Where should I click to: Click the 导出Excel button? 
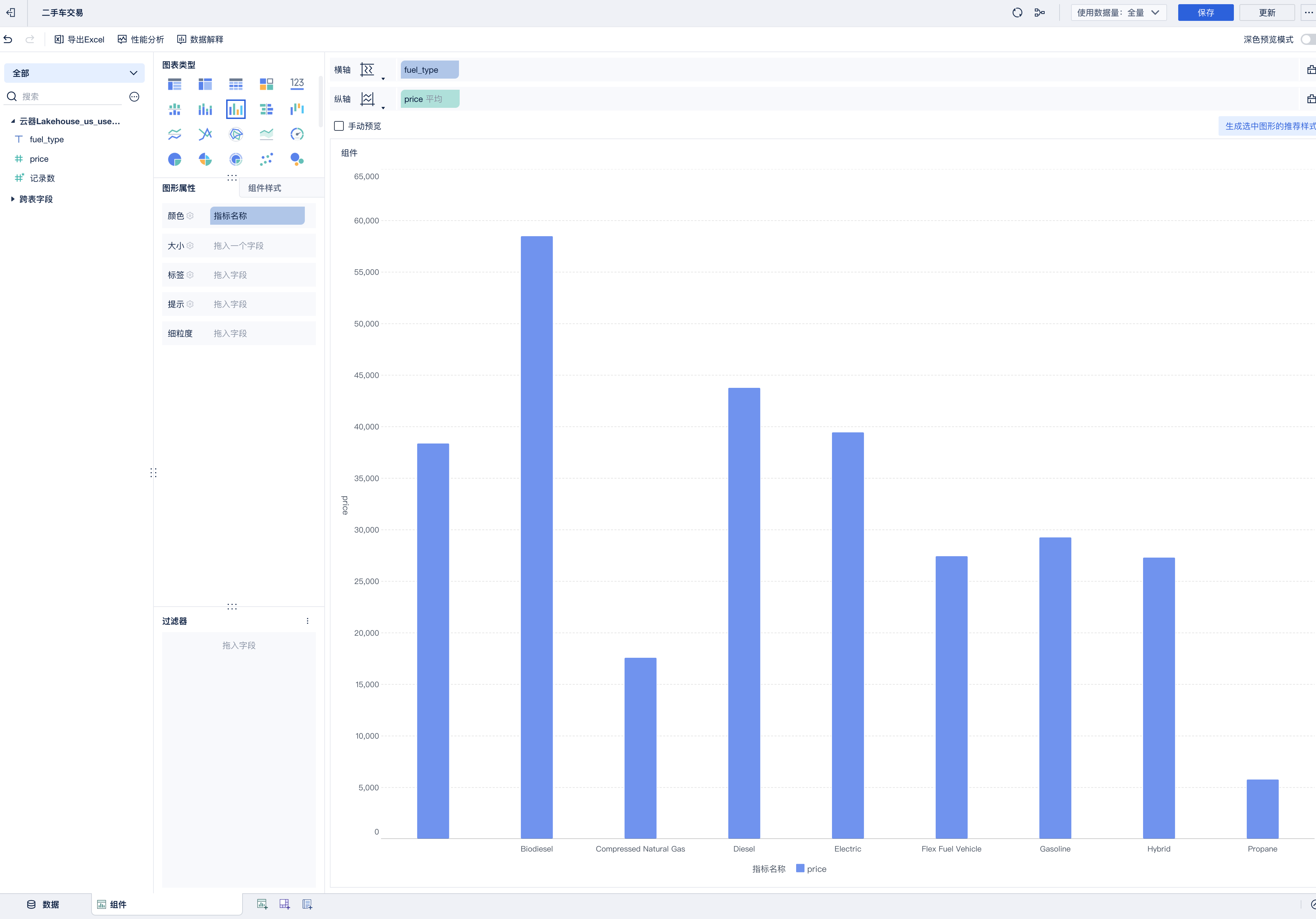(80, 40)
